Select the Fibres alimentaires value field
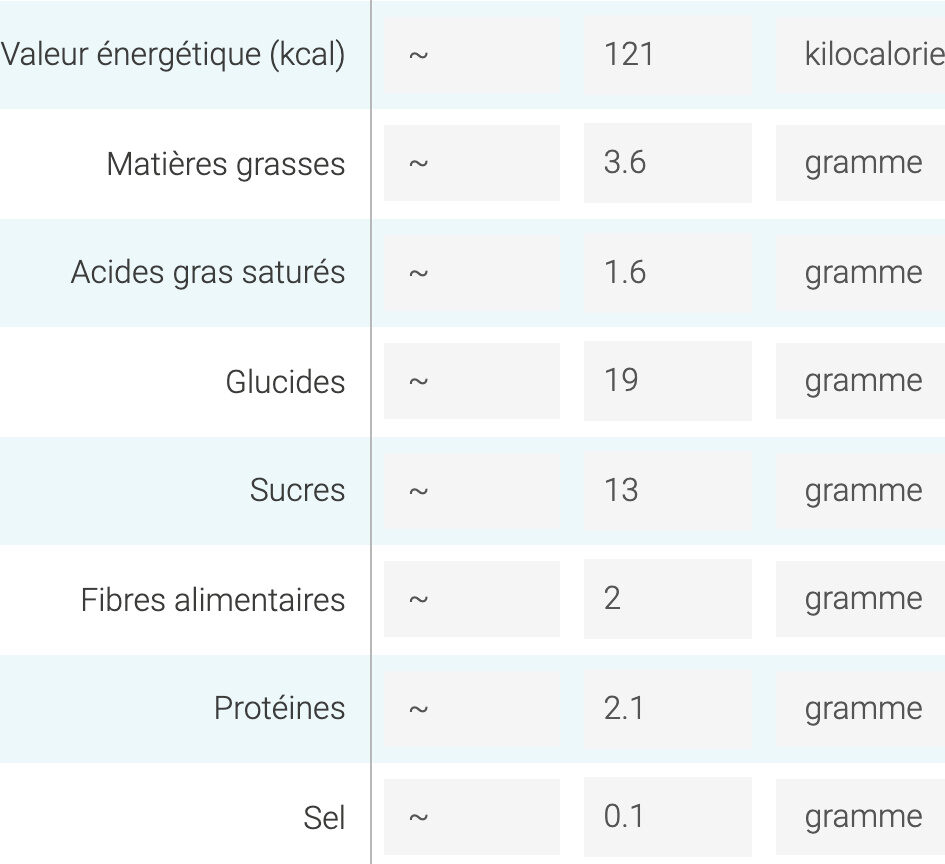 pos(667,599)
